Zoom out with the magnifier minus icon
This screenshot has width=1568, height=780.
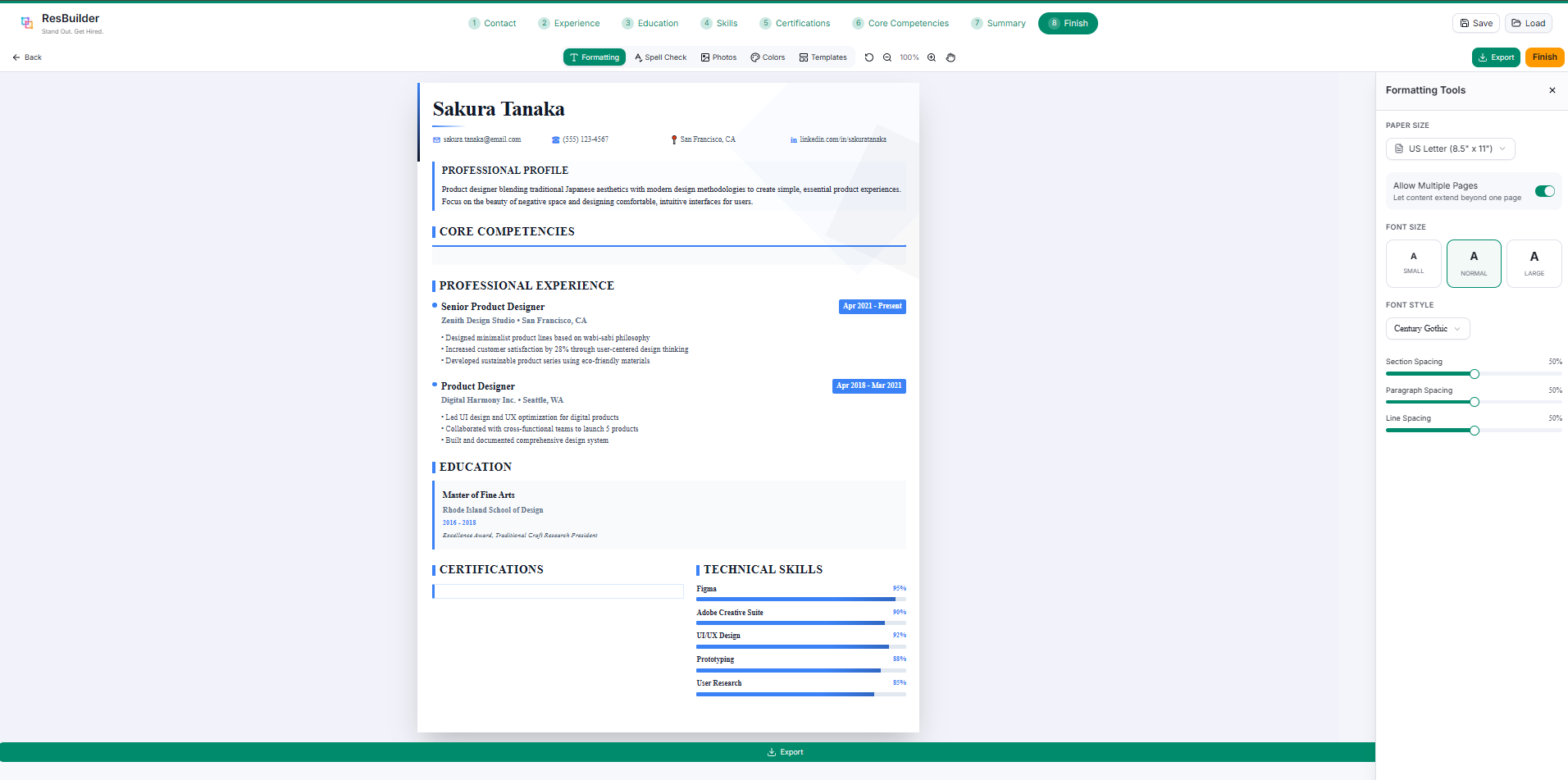[x=887, y=57]
